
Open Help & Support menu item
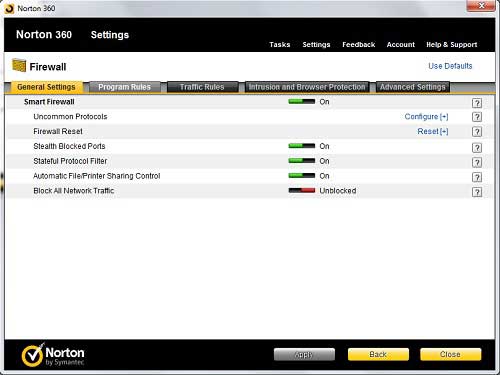452,45
